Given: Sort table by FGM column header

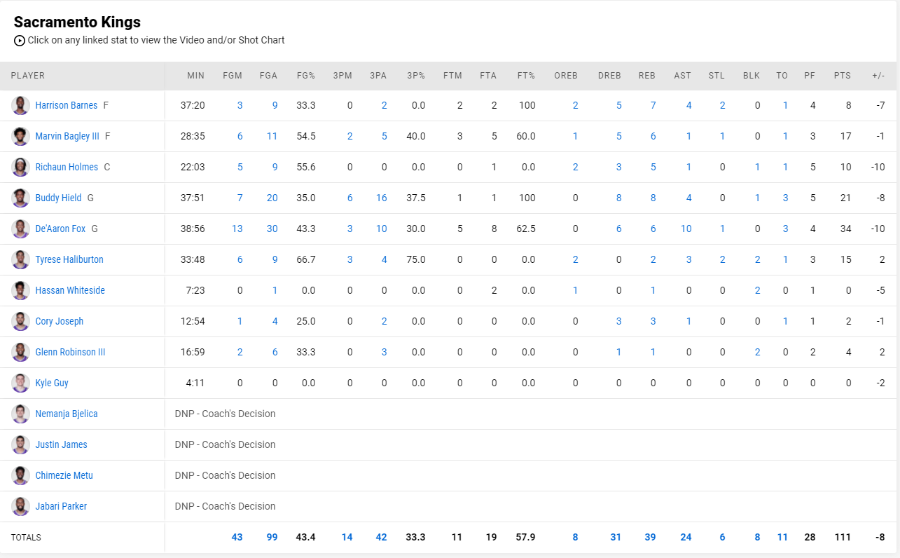Looking at the screenshot, I should tap(232, 76).
